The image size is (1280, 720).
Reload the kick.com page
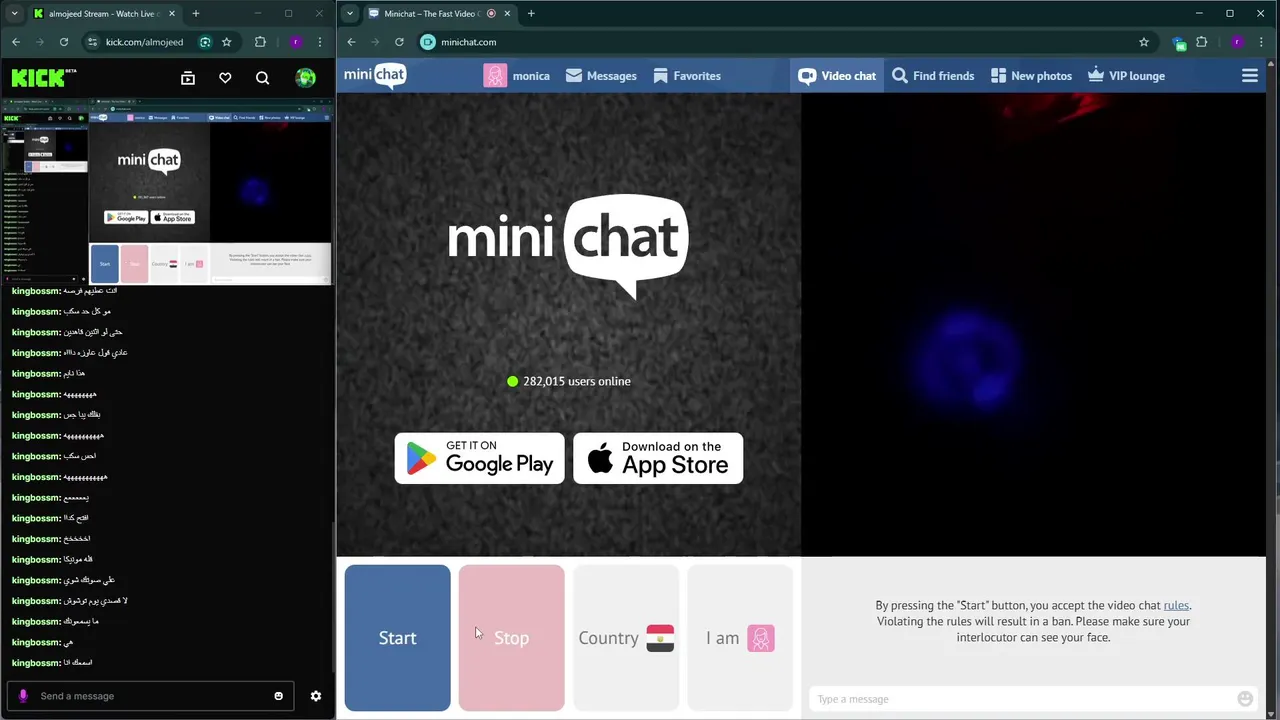64,42
